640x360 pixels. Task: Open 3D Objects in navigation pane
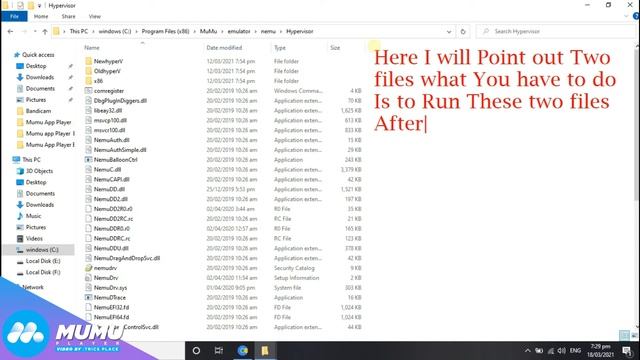39,171
